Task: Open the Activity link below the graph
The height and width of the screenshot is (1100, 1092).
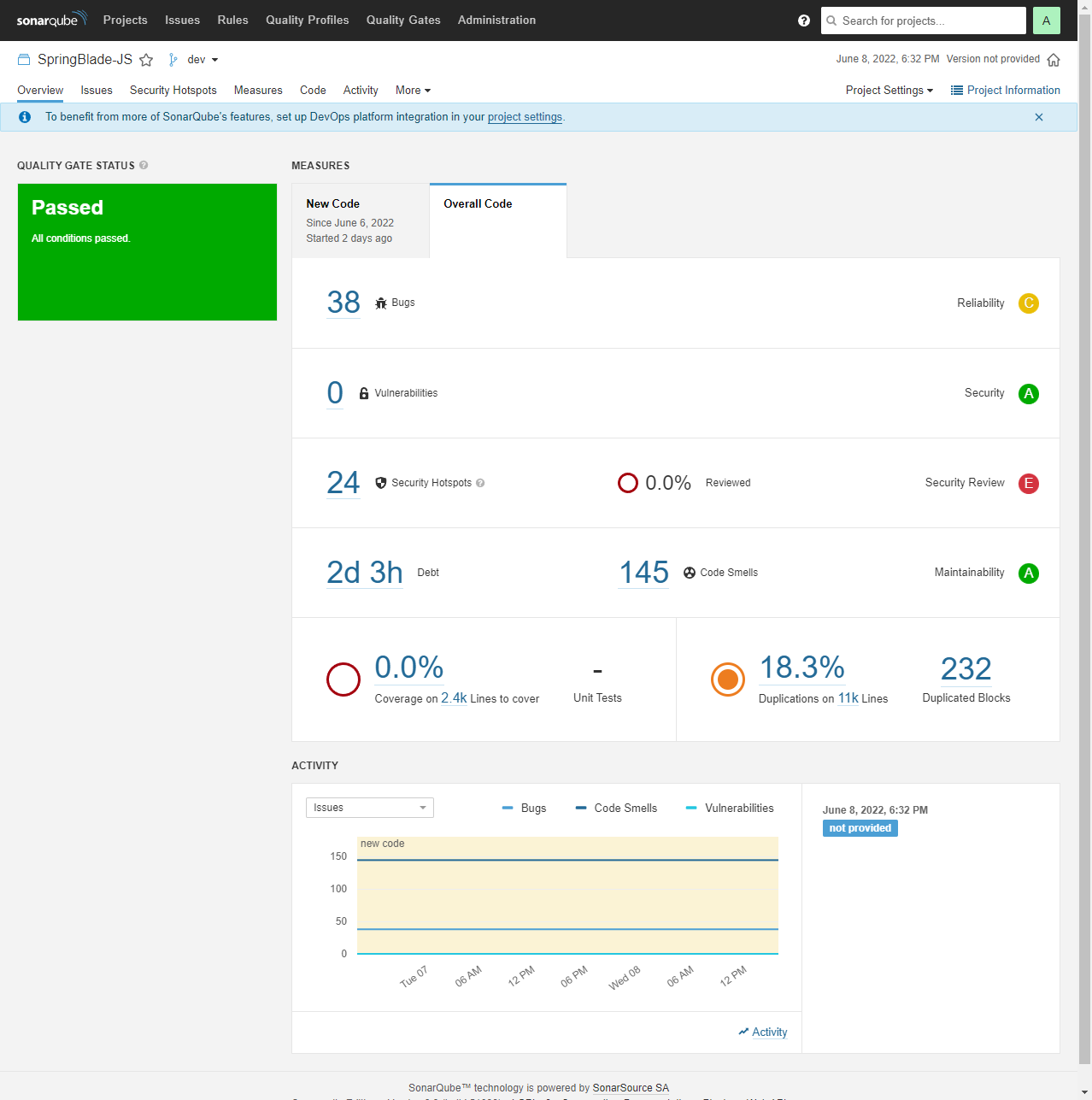Action: pos(763,1032)
